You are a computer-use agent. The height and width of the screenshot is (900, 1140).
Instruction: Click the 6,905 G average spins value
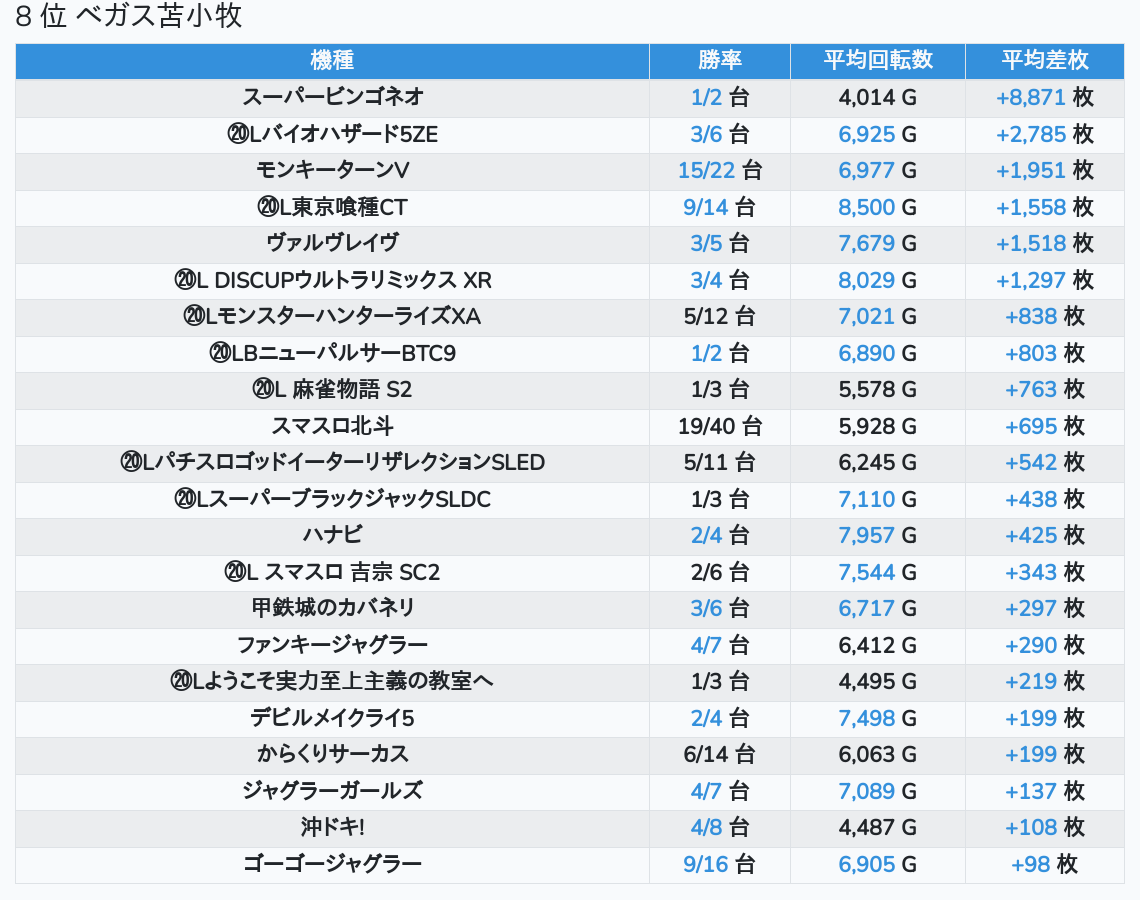tap(878, 864)
